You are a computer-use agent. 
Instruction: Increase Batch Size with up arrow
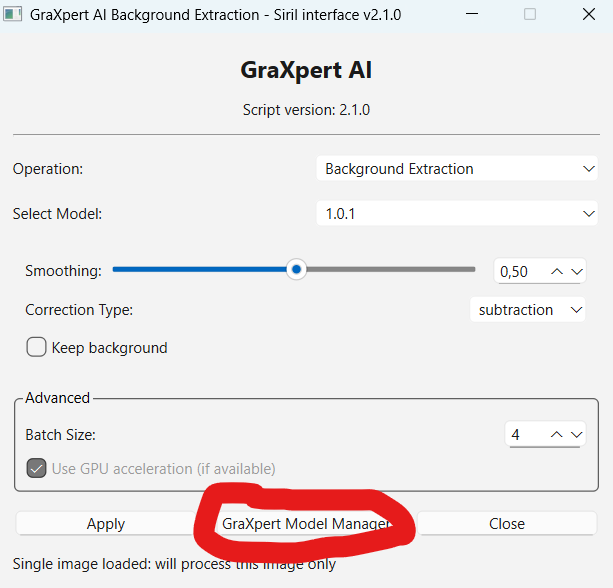(x=556, y=434)
